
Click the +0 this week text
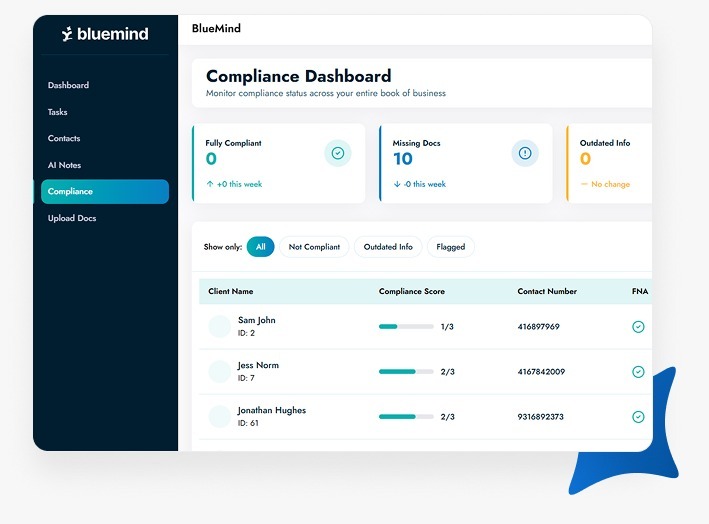click(x=240, y=184)
